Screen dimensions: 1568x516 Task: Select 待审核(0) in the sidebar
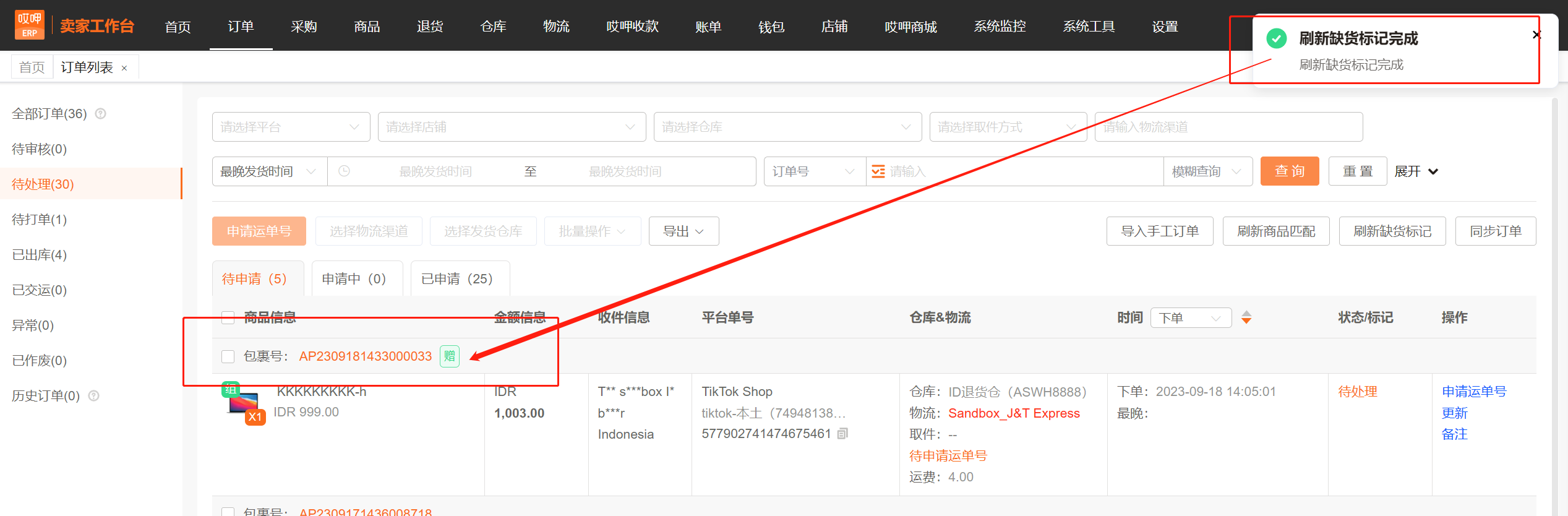[x=91, y=149]
